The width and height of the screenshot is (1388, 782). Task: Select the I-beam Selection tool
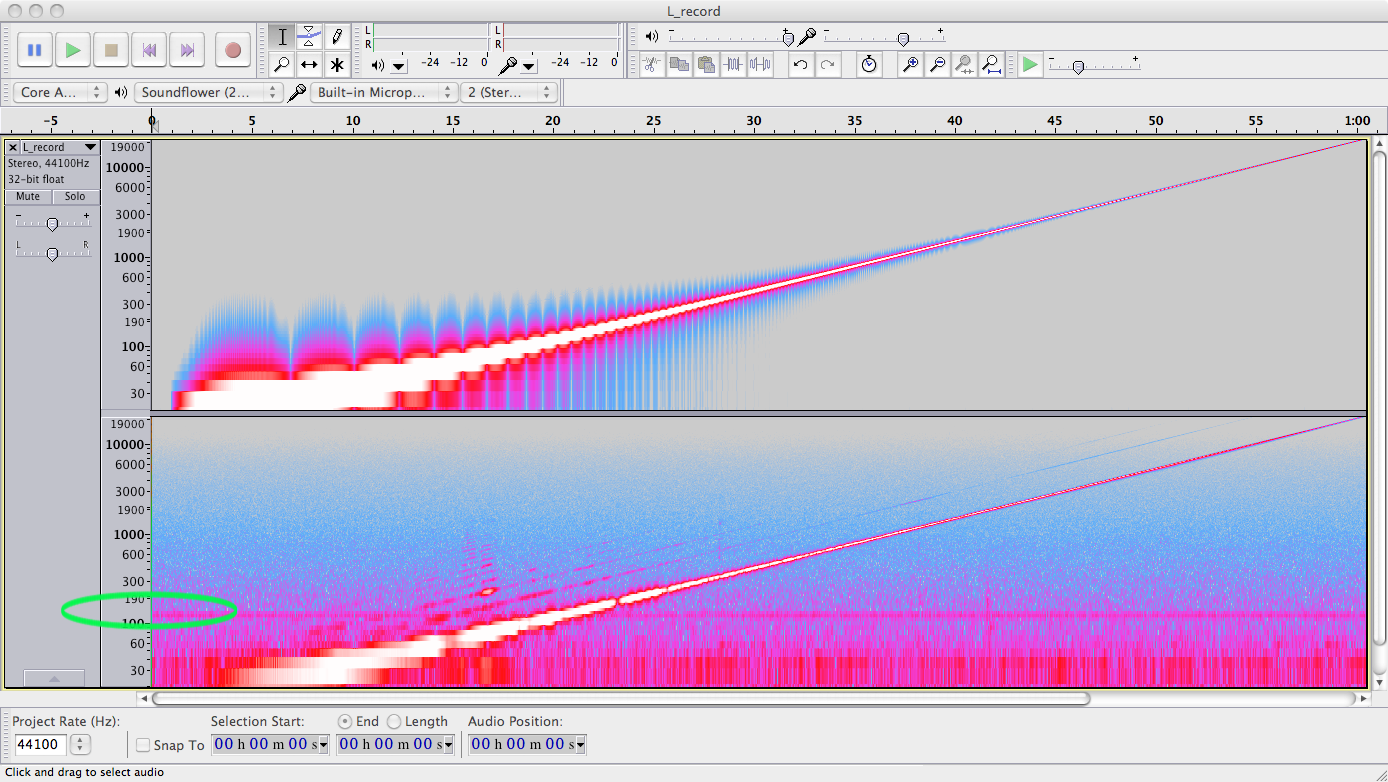point(282,37)
